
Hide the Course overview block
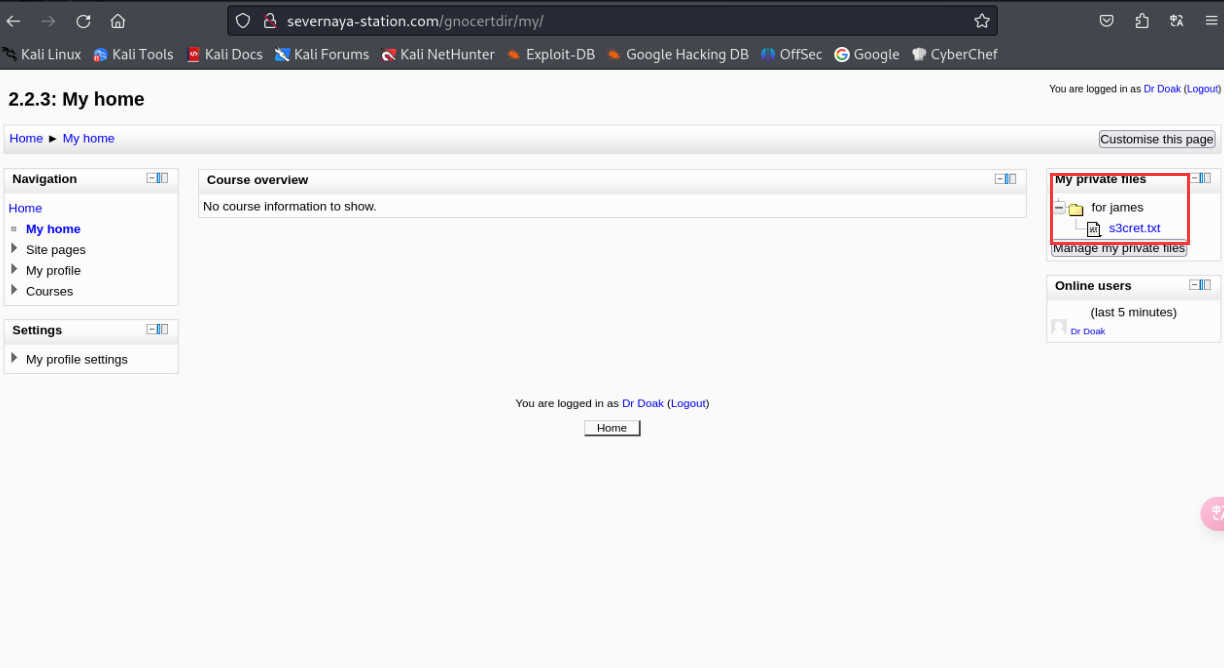(x=1000, y=179)
